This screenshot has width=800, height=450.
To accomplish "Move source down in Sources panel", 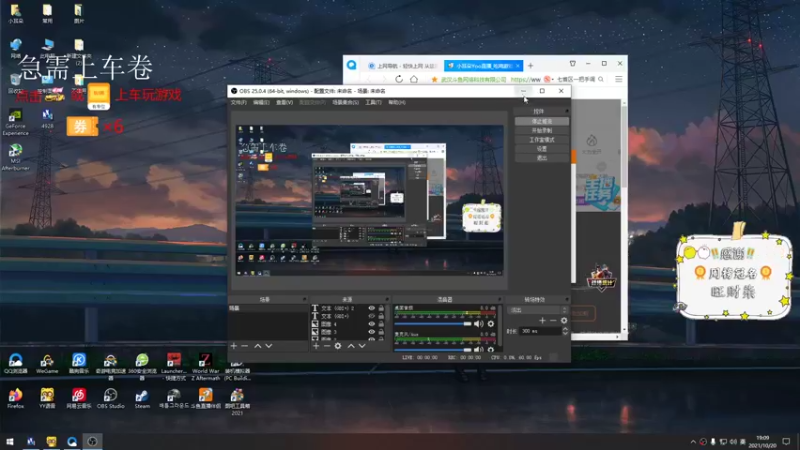I will click(362, 346).
